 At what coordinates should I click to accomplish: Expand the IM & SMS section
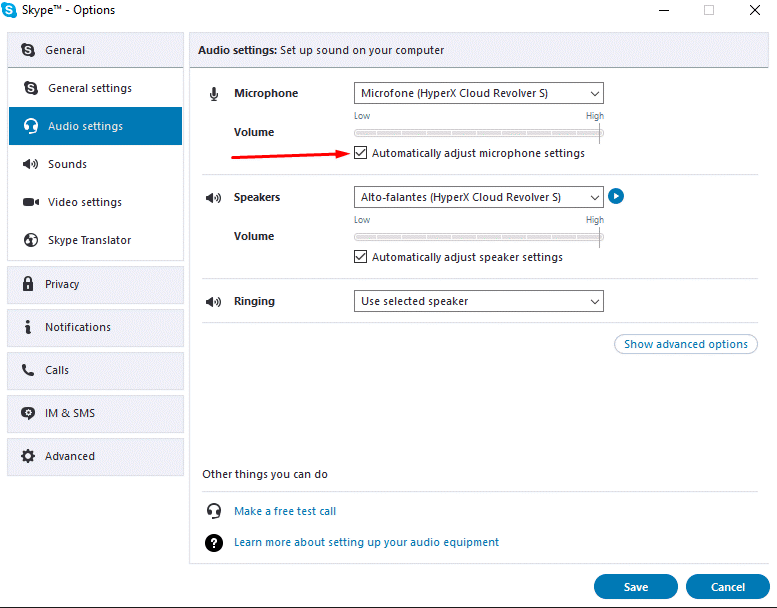pyautogui.click(x=95, y=414)
